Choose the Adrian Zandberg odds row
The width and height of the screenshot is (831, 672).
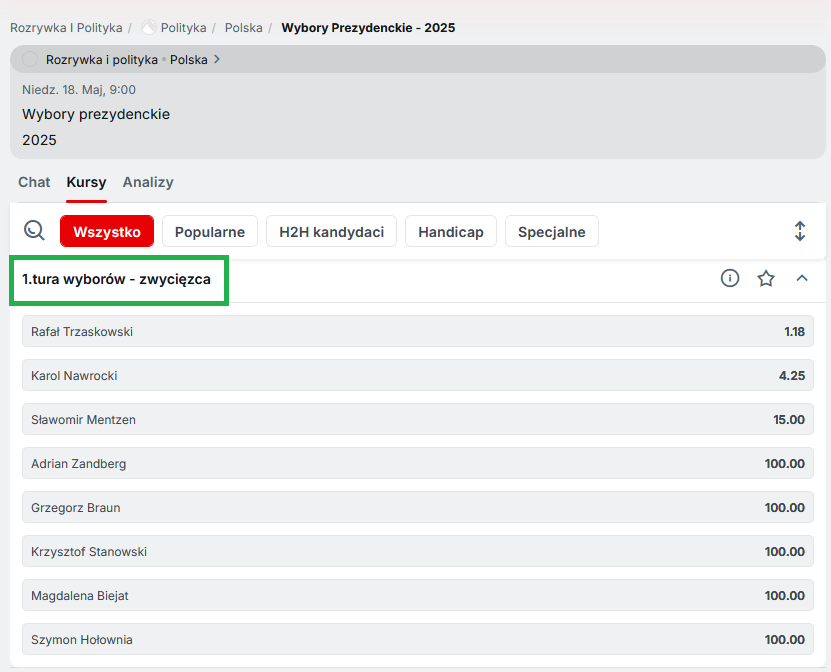(x=418, y=463)
